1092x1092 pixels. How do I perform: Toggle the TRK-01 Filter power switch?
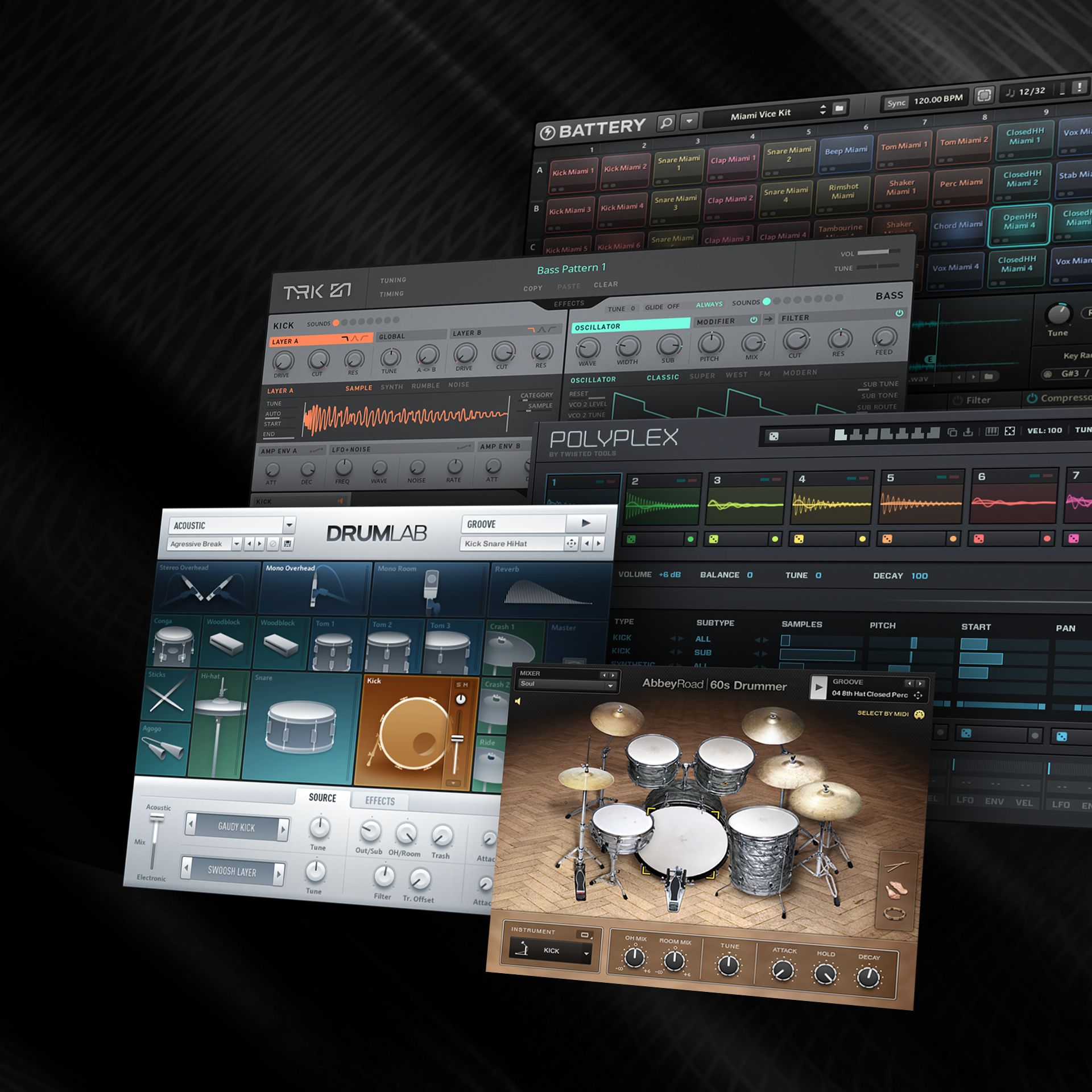899,313
